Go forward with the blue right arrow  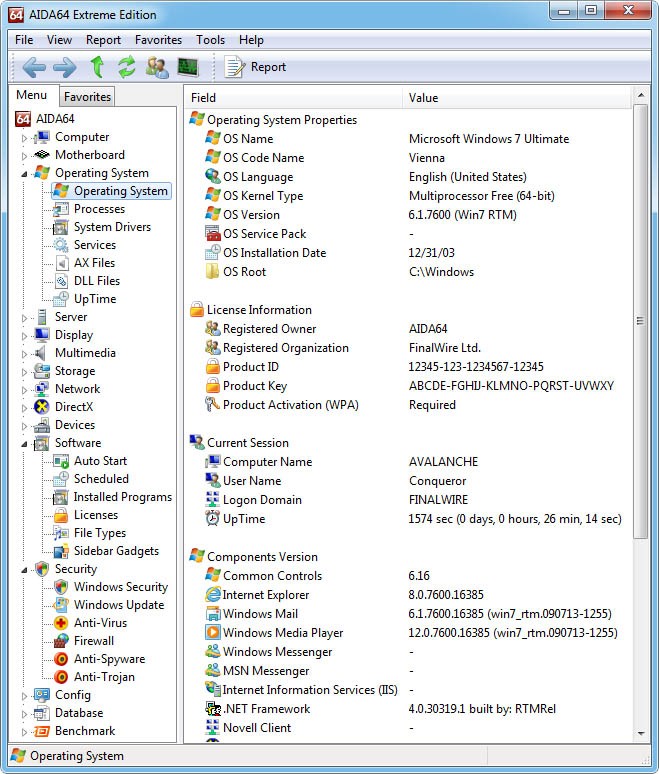click(65, 67)
